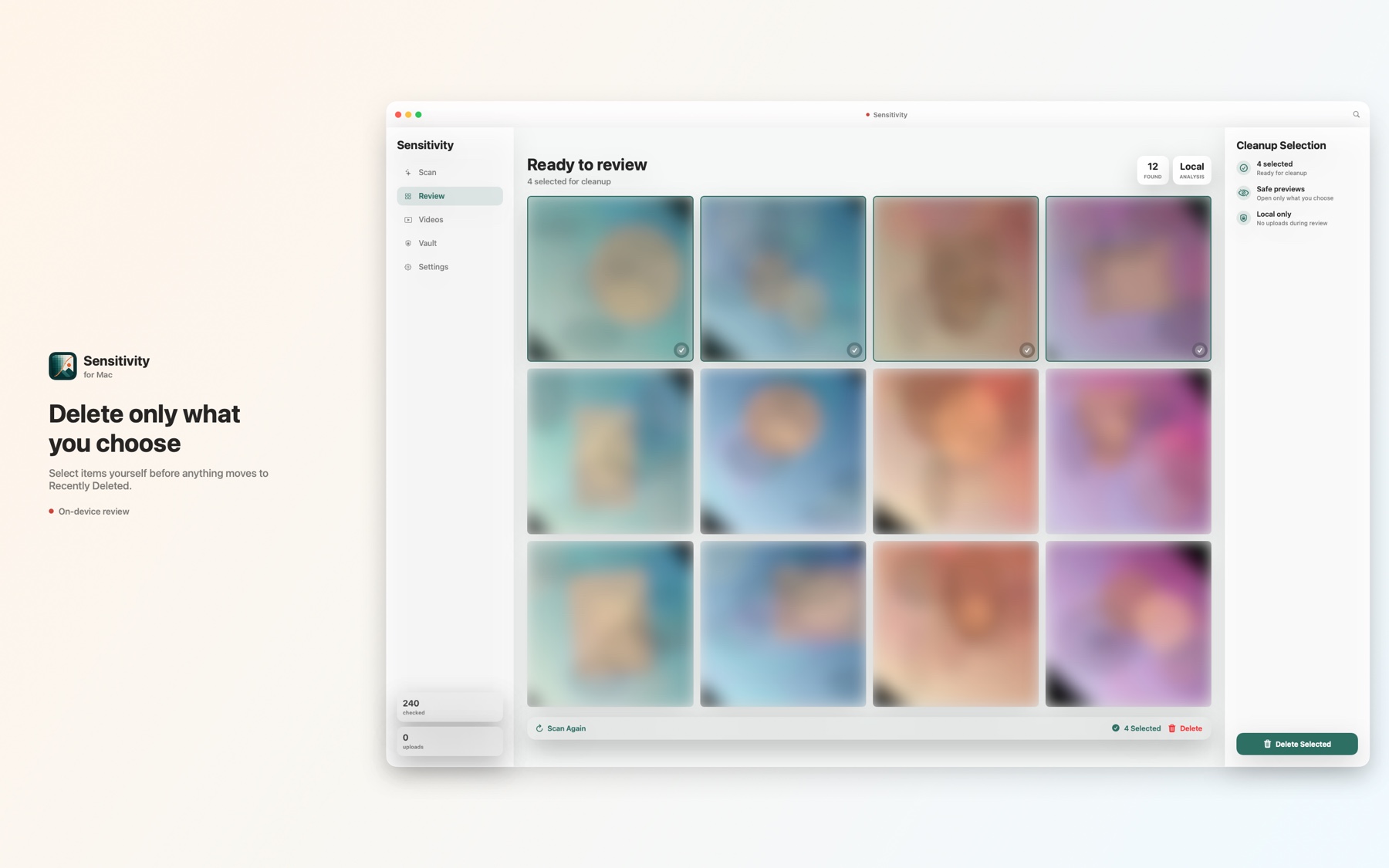The height and width of the screenshot is (868, 1389).
Task: Click Scan Again in the bottom bar
Action: tap(561, 728)
